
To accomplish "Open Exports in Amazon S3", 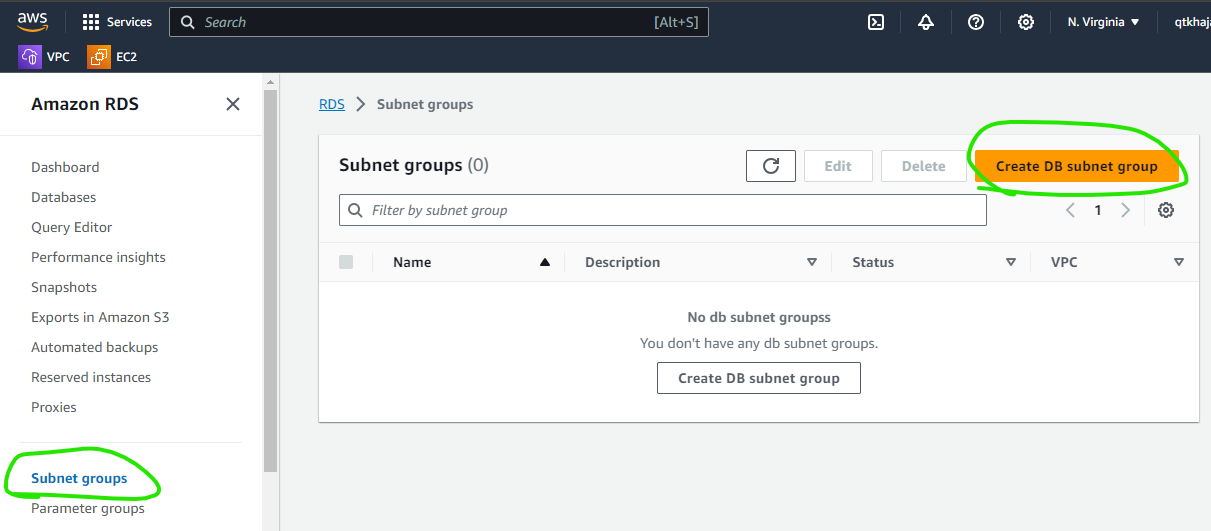I will point(100,317).
